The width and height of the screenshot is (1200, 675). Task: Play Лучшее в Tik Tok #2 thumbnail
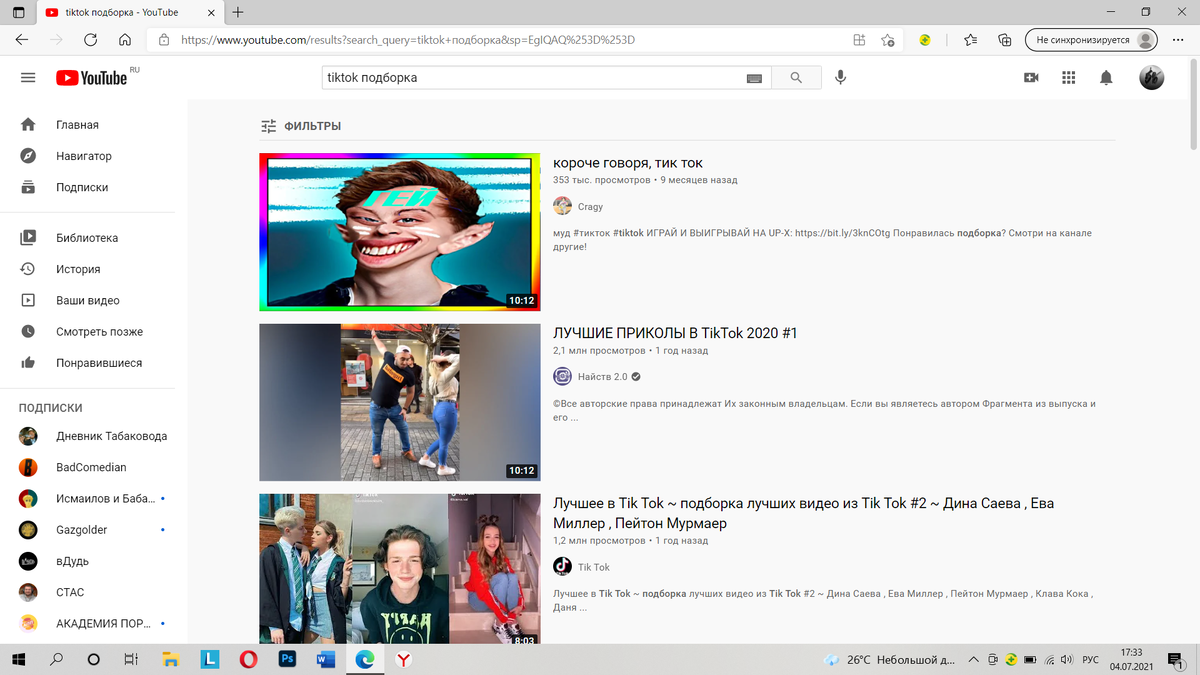pyautogui.click(x=399, y=568)
